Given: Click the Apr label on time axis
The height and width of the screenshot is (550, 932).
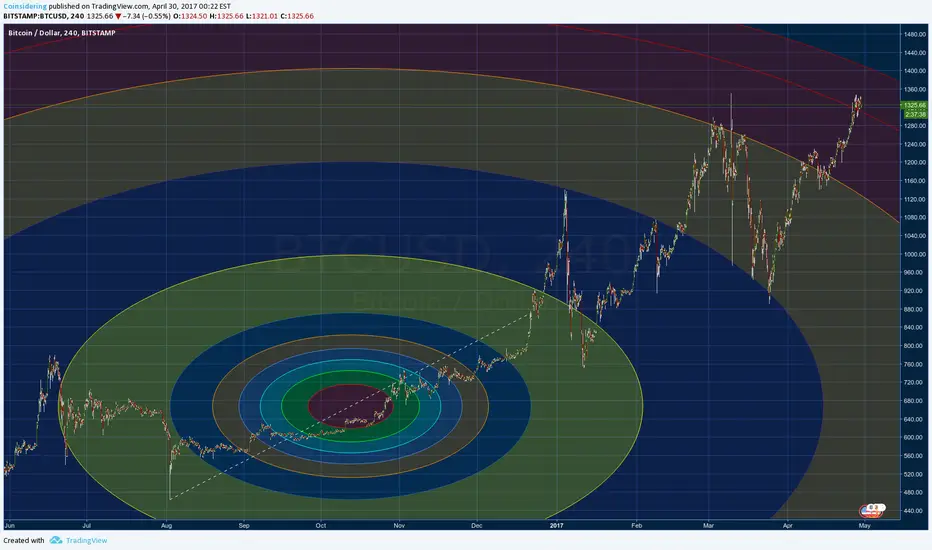Looking at the screenshot, I should tap(788, 526).
